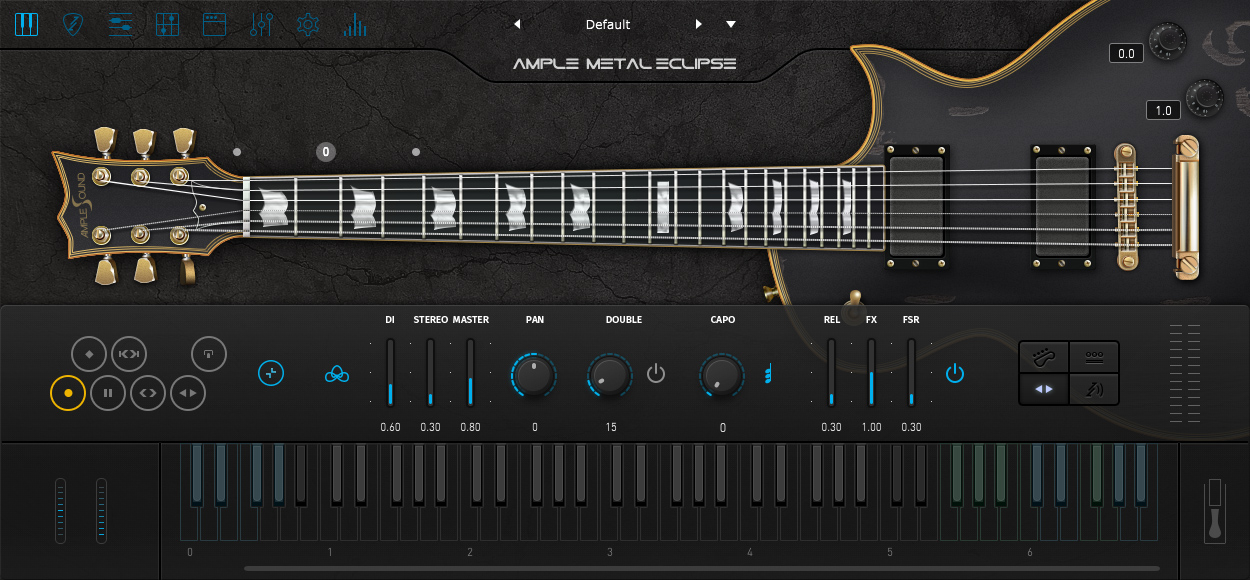The height and width of the screenshot is (580, 1250).
Task: Go to the previous preset arrow
Action: coord(517,24)
